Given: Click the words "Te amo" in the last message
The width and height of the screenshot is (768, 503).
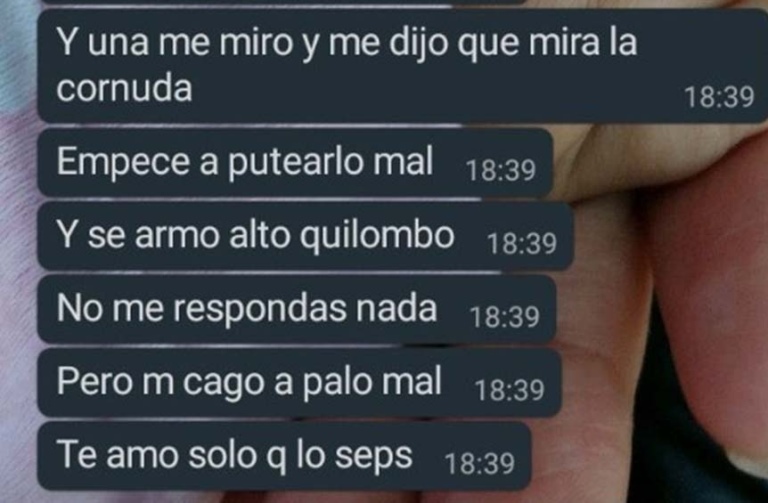Looking at the screenshot, I should point(117,455).
